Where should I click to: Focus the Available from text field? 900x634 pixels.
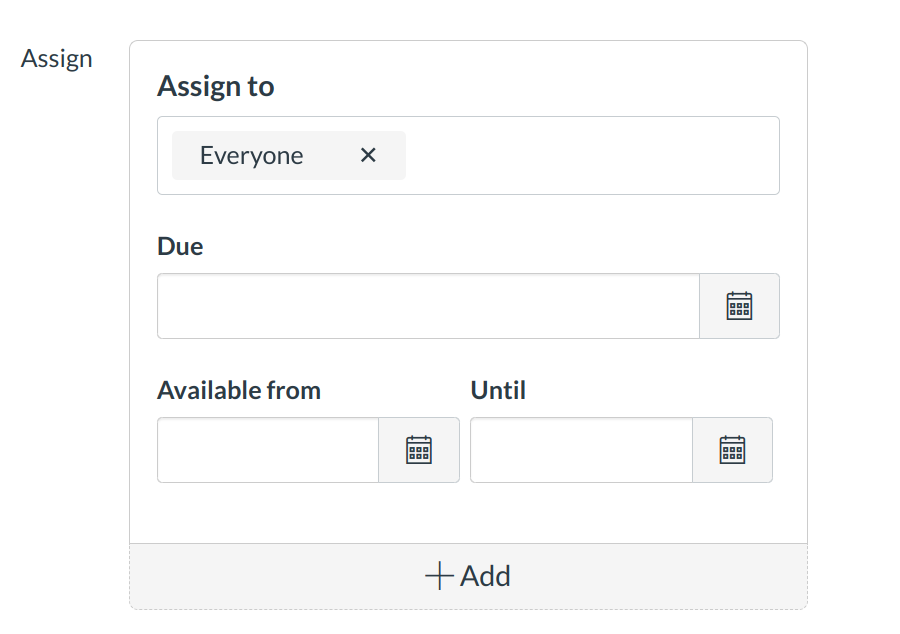coord(268,450)
